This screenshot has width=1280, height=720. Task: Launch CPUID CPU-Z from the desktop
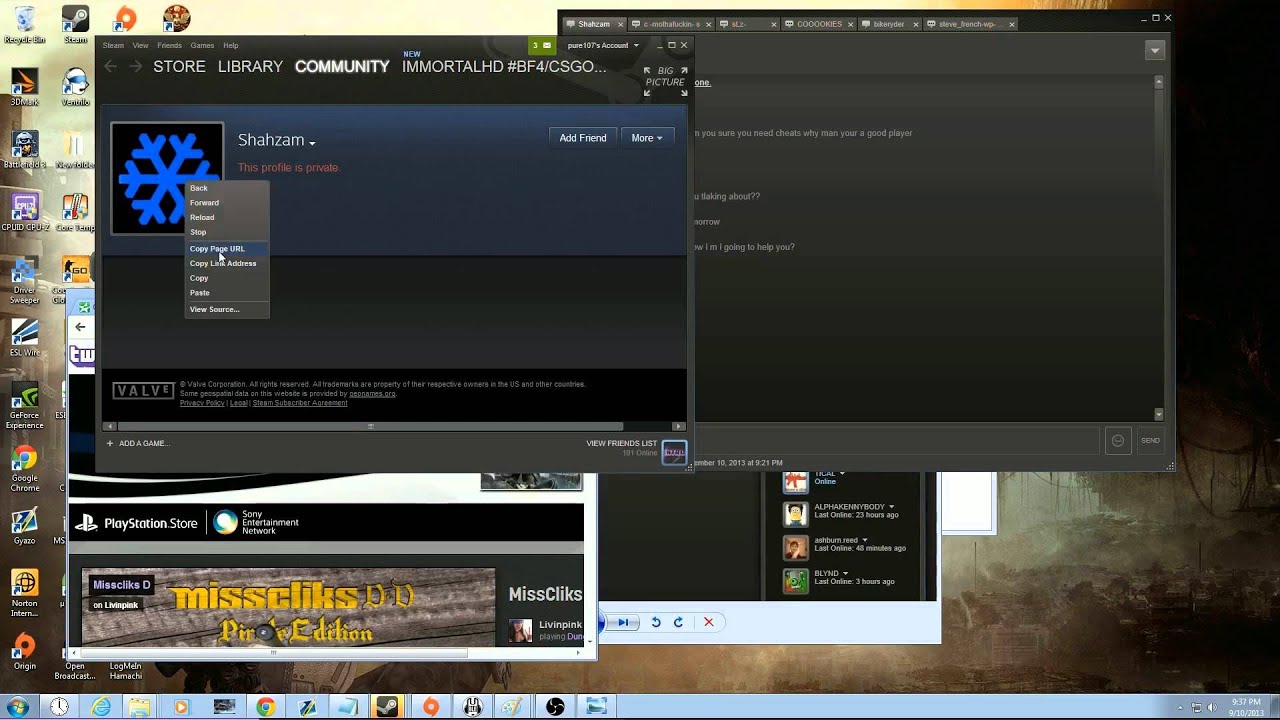click(24, 212)
